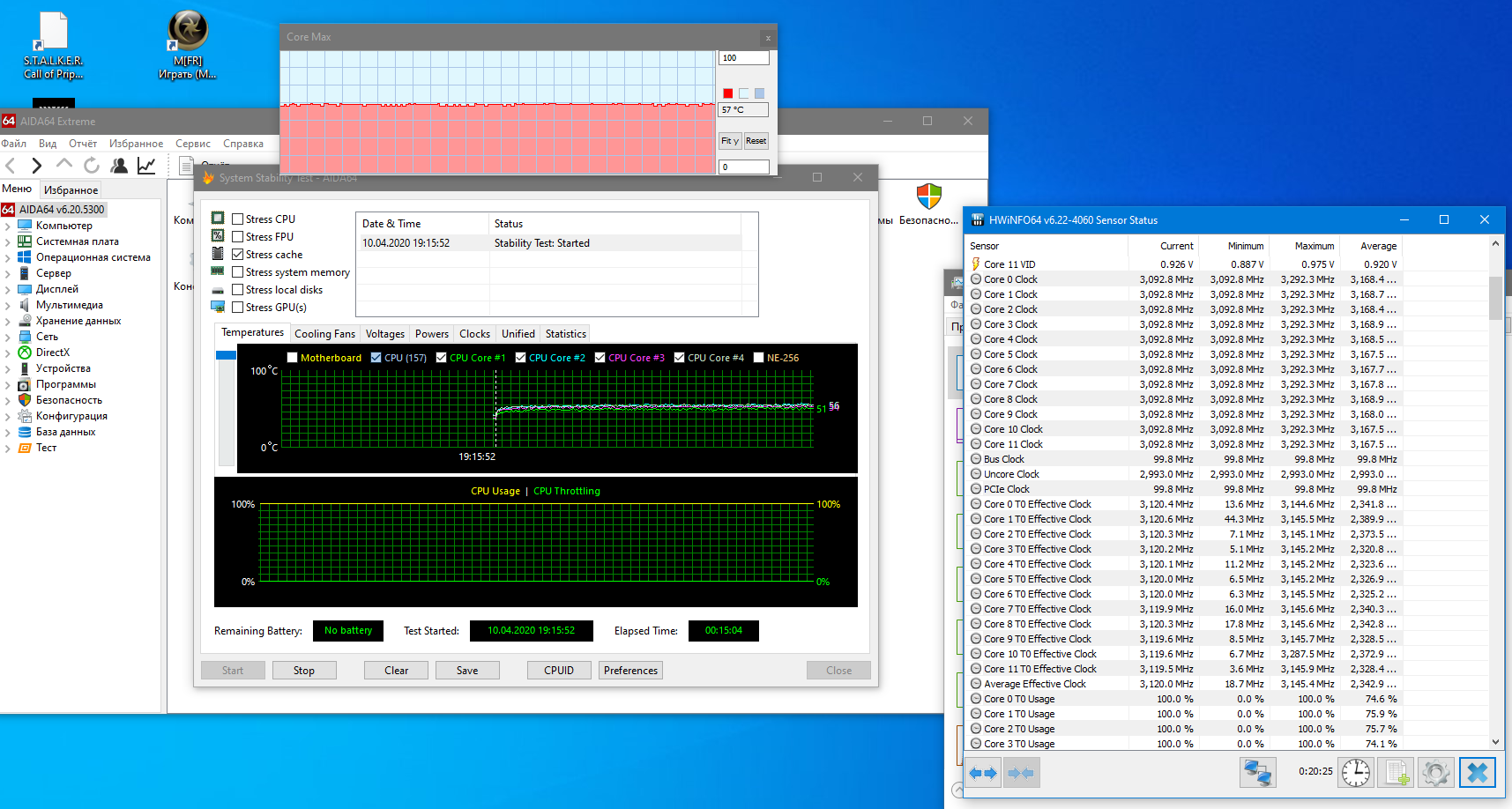The height and width of the screenshot is (809, 1512).
Task: Uncheck the Stress cache checkbox
Action: click(238, 255)
